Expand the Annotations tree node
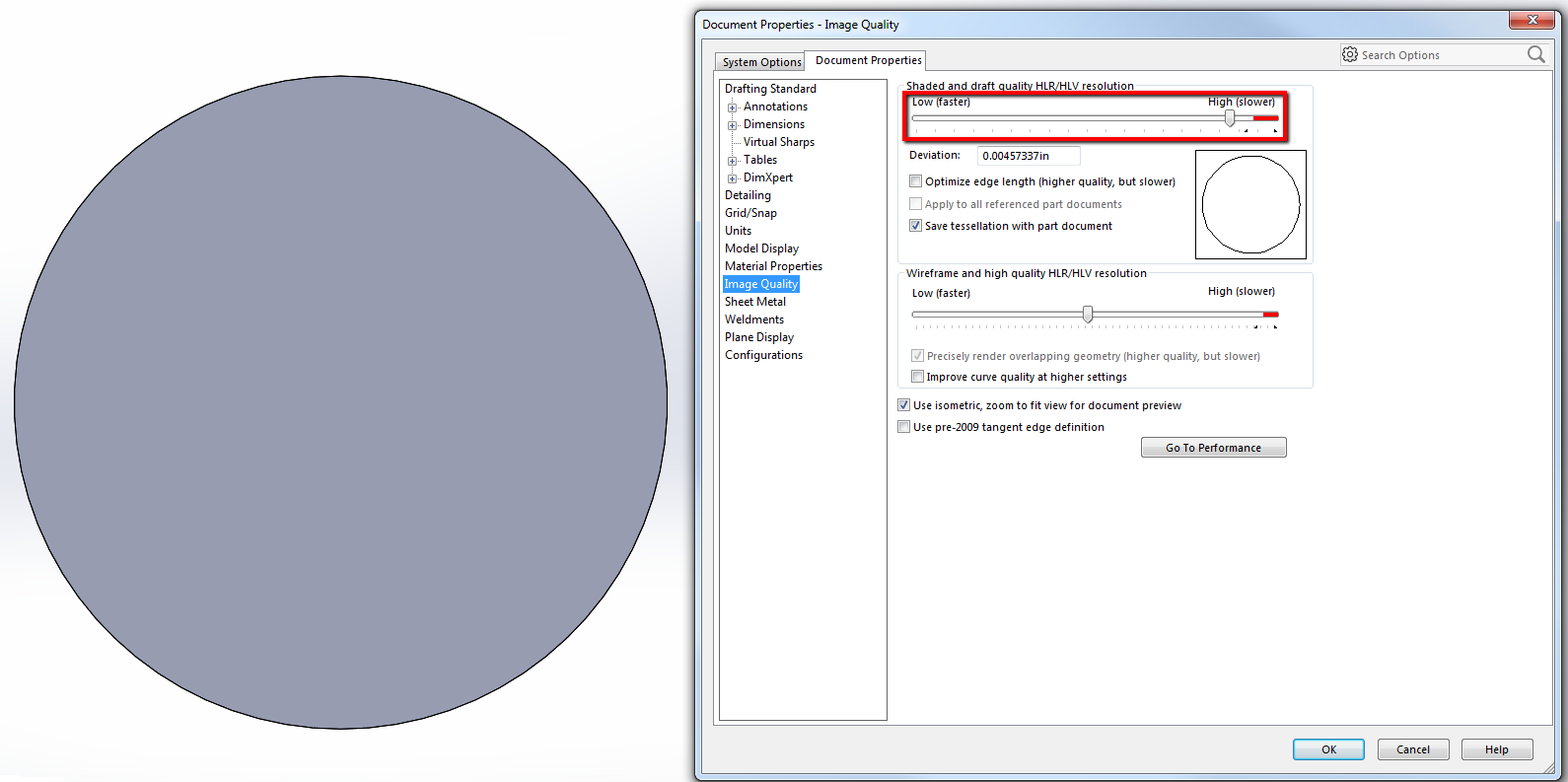 (733, 107)
